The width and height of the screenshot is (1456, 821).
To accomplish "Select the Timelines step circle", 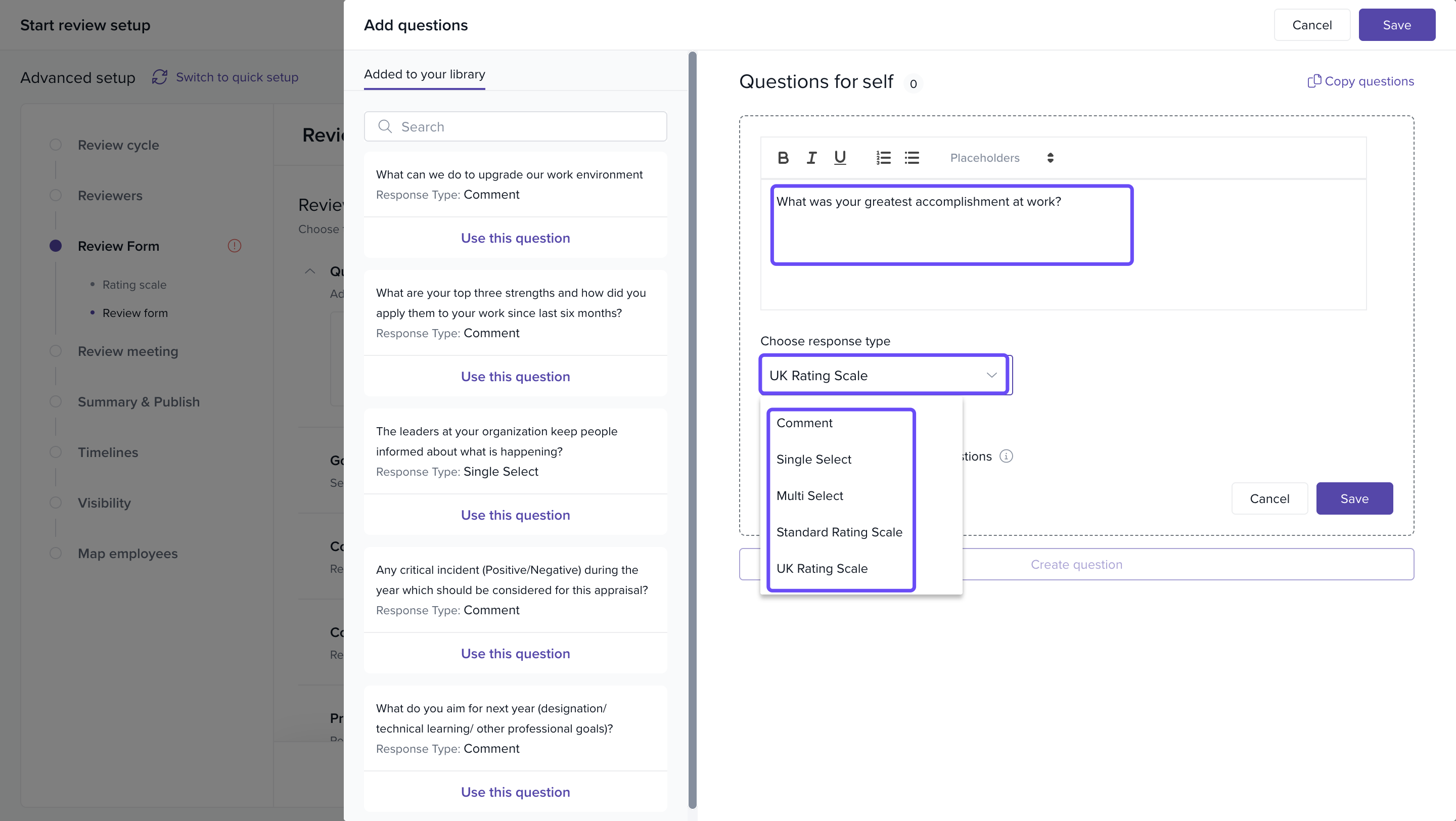I will coord(56,452).
